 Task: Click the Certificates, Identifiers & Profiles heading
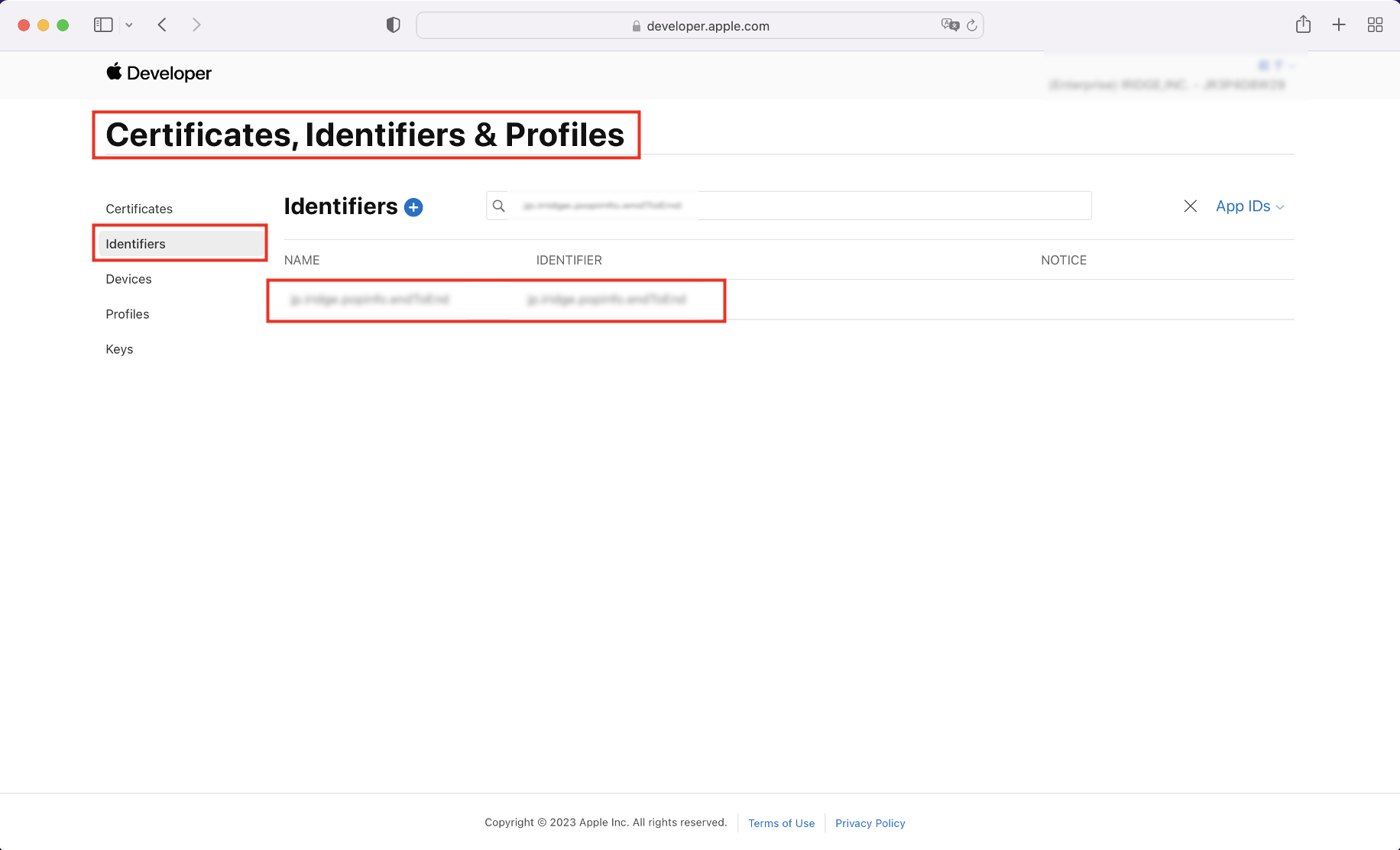pyautogui.click(x=365, y=135)
